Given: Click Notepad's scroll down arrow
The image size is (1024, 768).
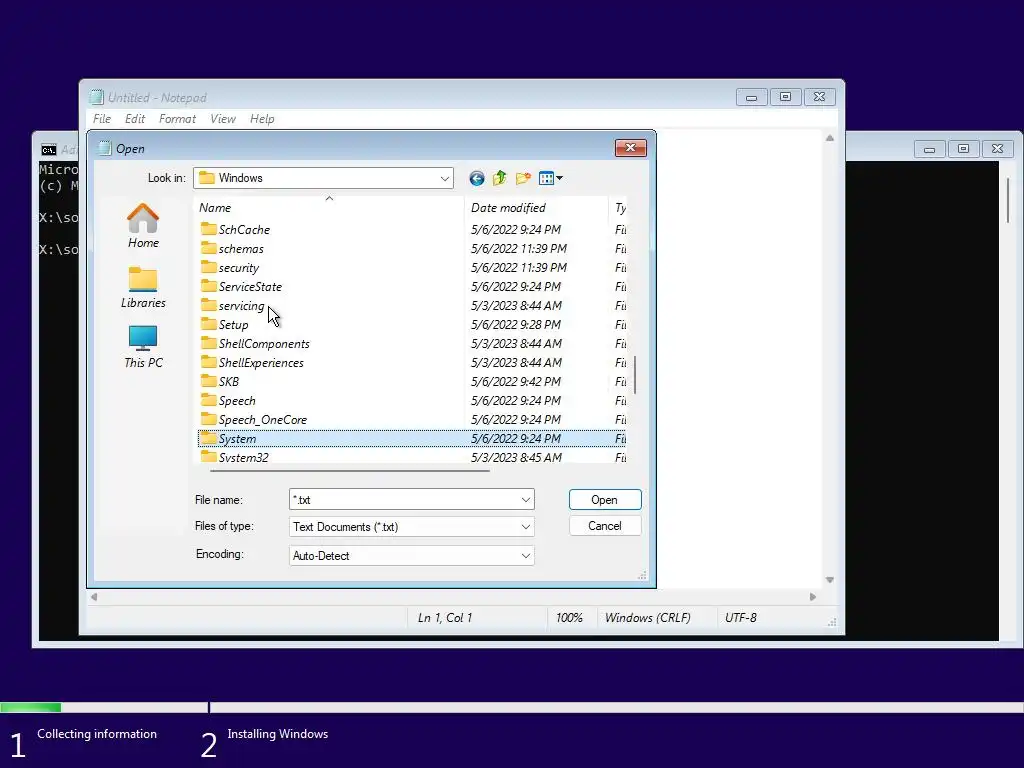Looking at the screenshot, I should pos(829,580).
